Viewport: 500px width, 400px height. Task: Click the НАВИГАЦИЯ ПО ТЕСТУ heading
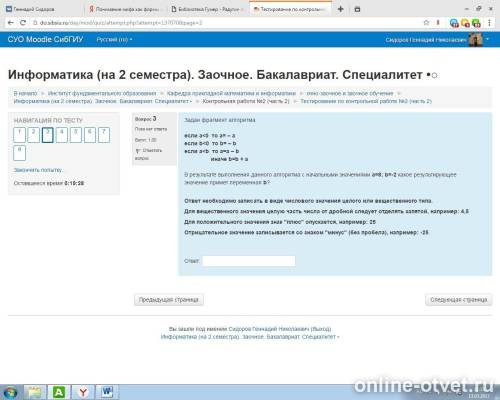[x=48, y=120]
